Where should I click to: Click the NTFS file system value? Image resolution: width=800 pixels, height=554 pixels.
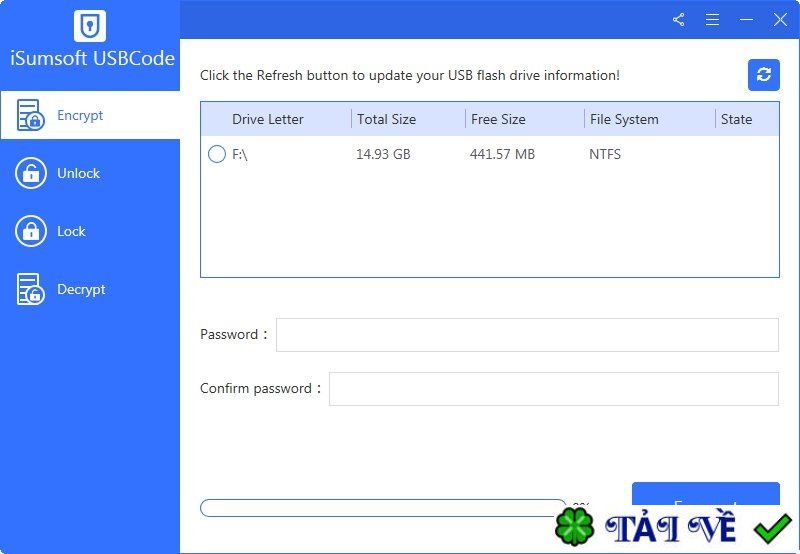click(605, 154)
